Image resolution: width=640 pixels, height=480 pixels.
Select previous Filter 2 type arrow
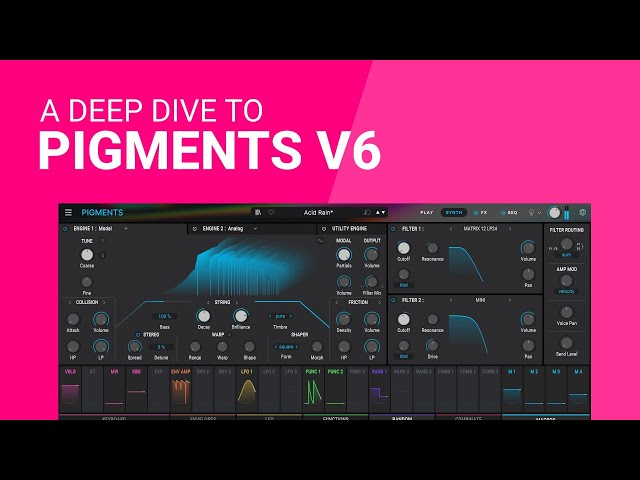(451, 300)
